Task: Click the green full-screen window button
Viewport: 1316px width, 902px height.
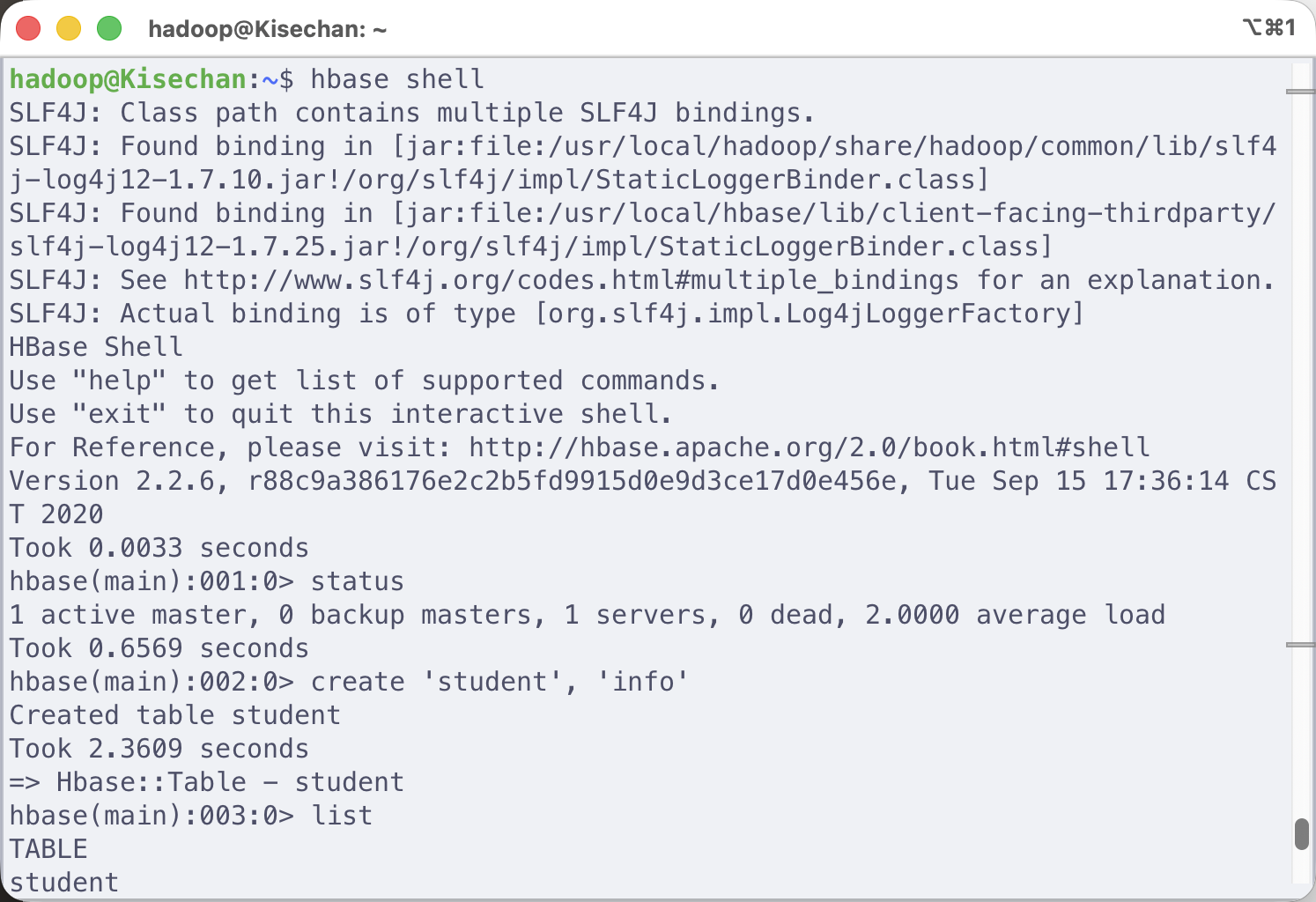Action: 109,28
